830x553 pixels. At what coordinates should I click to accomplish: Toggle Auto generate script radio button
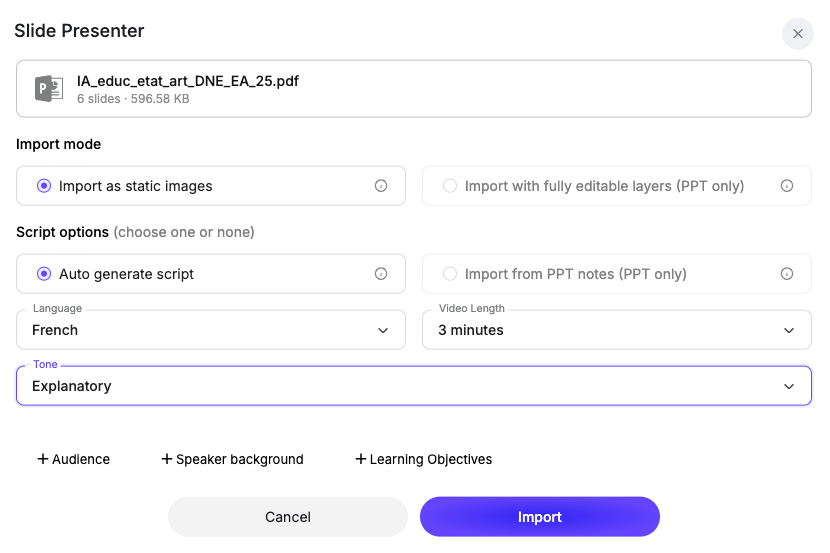point(44,274)
